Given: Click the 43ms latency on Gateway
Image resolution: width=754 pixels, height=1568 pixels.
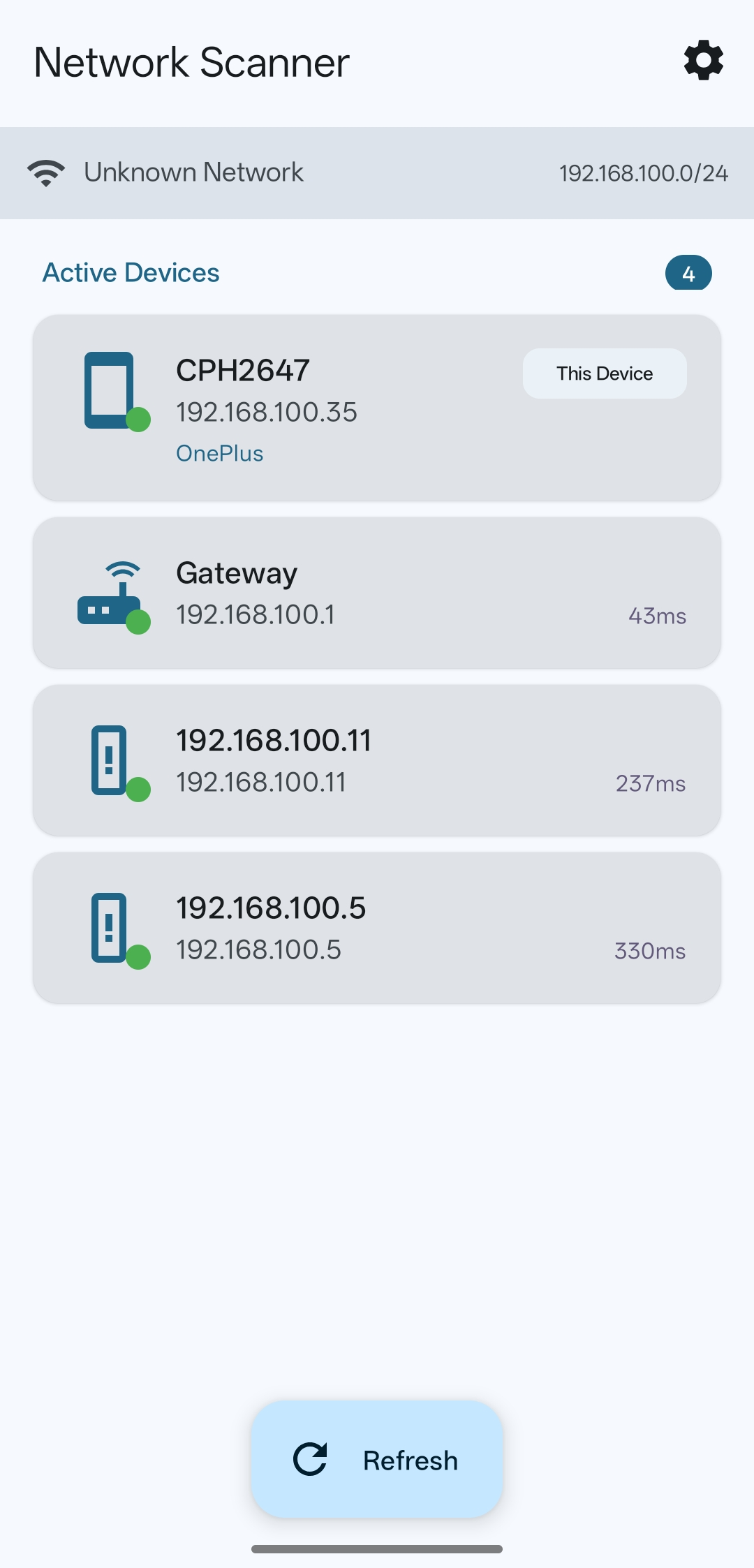Looking at the screenshot, I should click(x=657, y=616).
